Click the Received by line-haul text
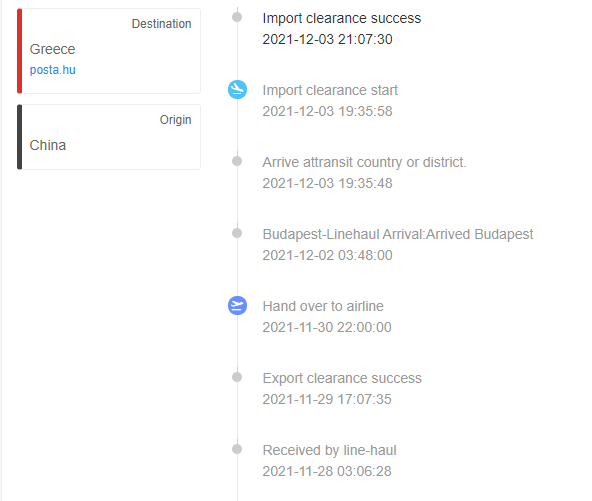592x501 pixels. (x=329, y=450)
